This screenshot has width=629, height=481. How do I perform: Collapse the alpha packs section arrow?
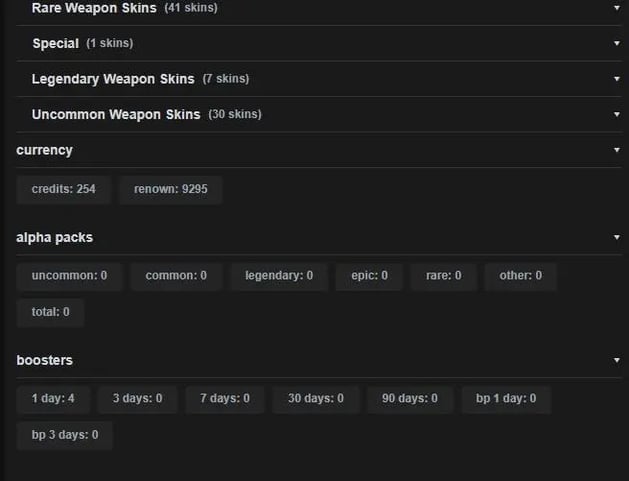point(617,237)
